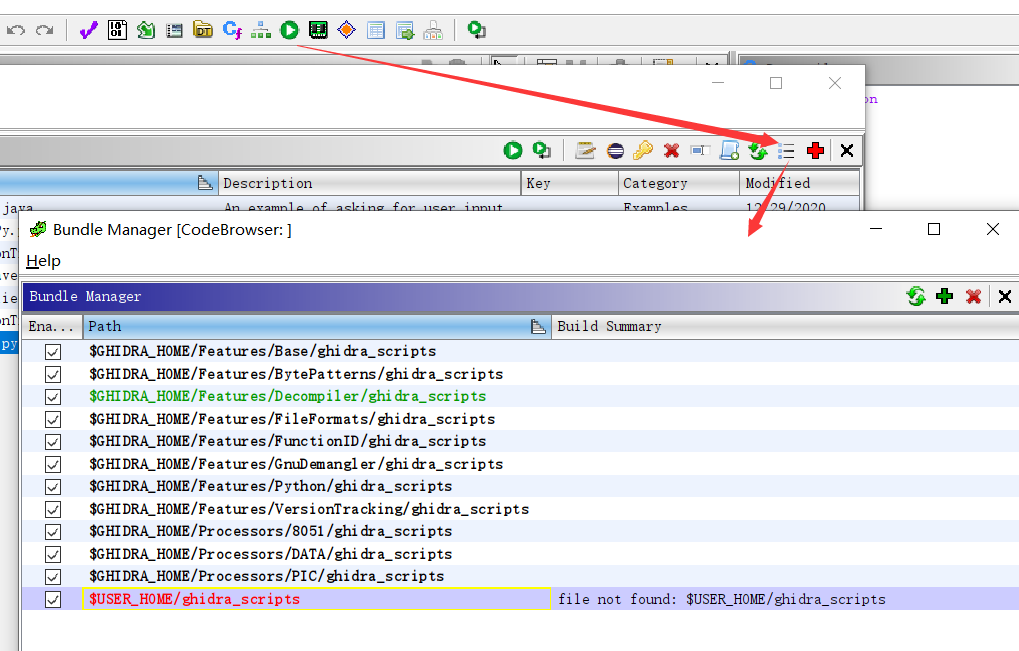Open the Bytes viewer 1001 icon
The width and height of the screenshot is (1019, 651).
pos(117,30)
